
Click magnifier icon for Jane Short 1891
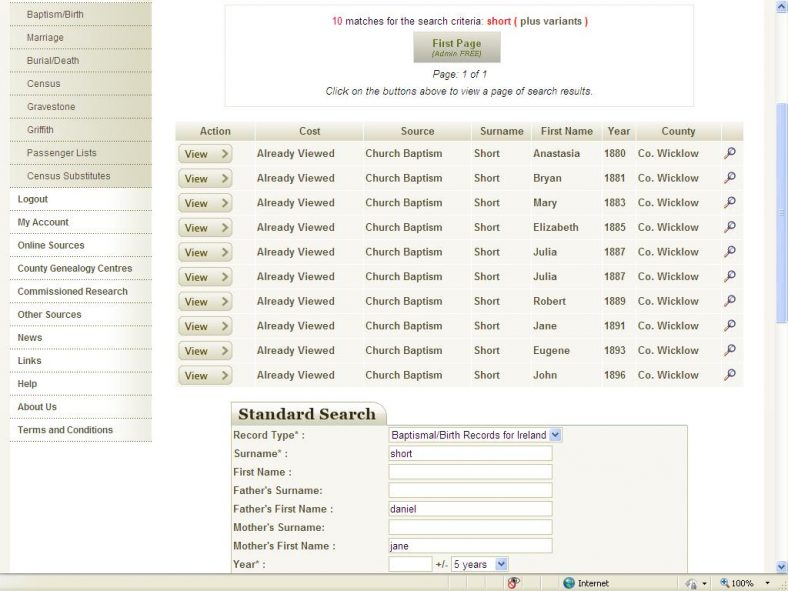tap(730, 325)
